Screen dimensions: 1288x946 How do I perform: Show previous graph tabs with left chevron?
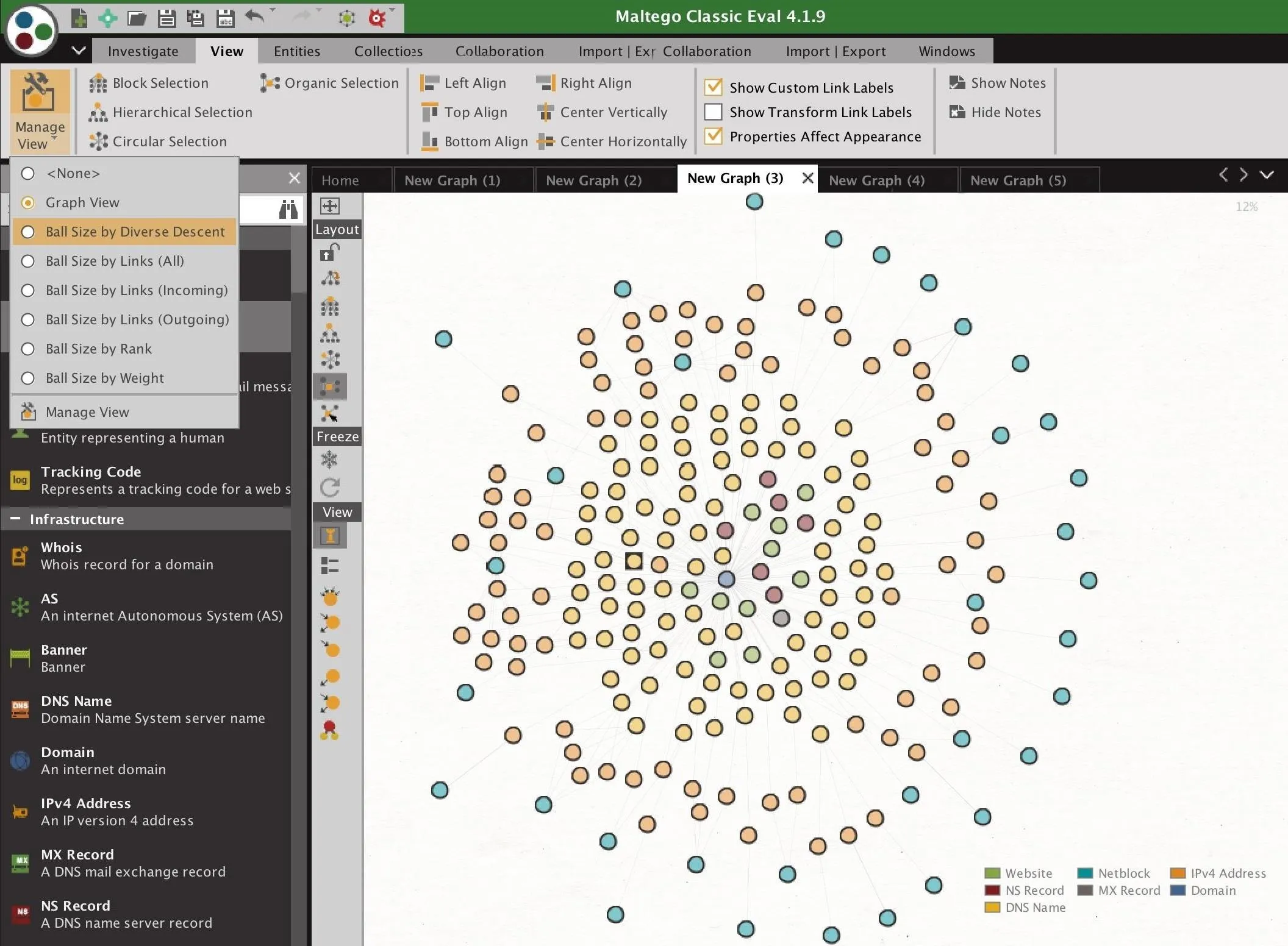point(1223,175)
